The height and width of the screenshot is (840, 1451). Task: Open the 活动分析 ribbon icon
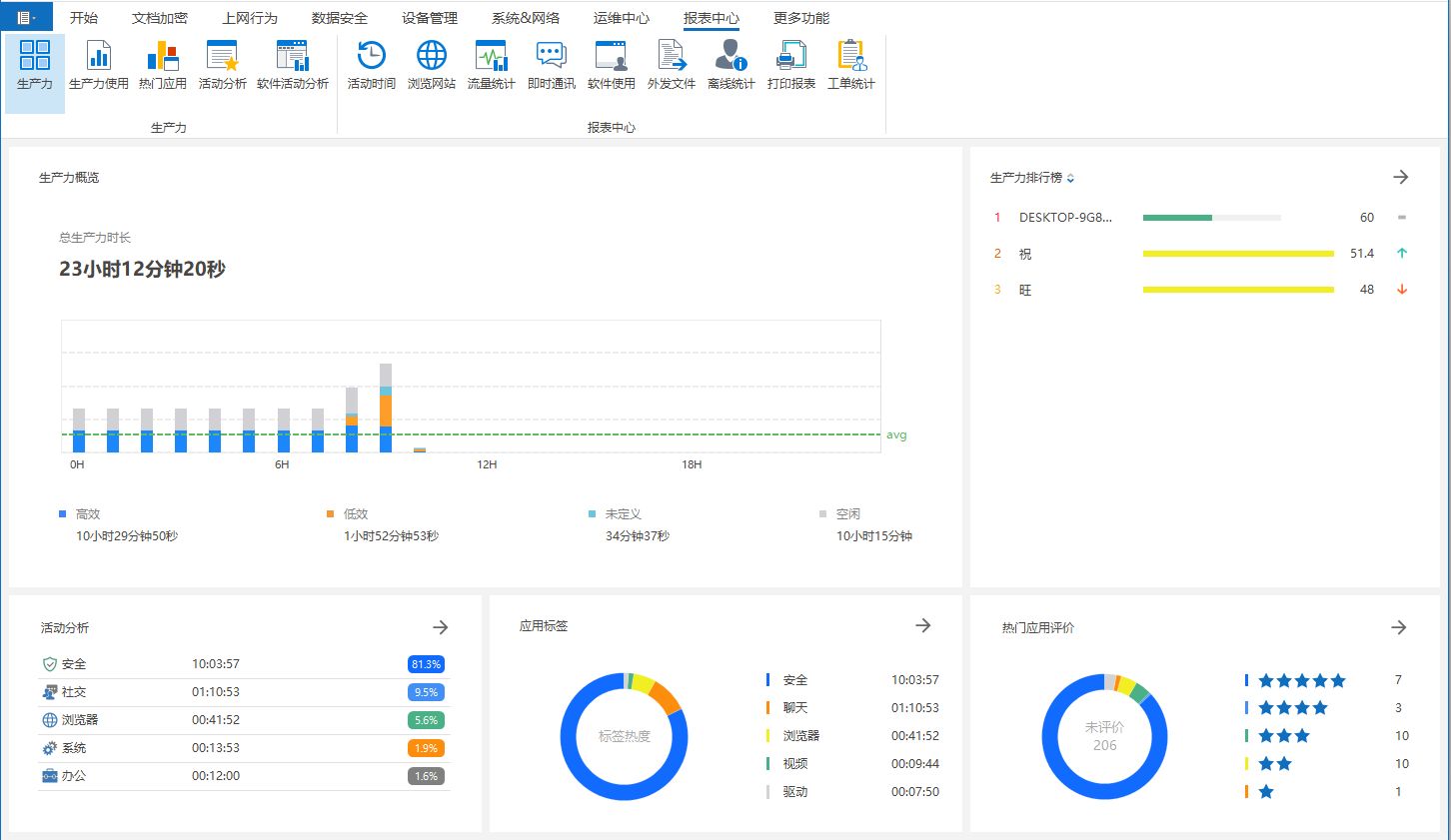coord(222,66)
